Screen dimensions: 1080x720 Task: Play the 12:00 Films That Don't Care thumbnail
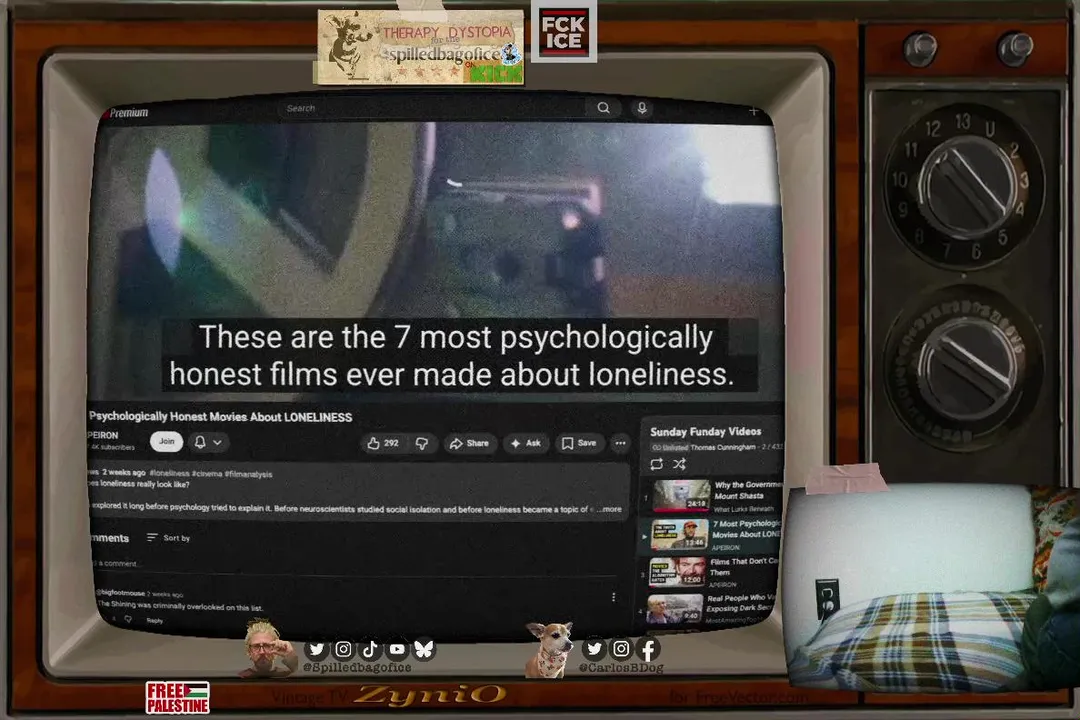pyautogui.click(x=676, y=572)
